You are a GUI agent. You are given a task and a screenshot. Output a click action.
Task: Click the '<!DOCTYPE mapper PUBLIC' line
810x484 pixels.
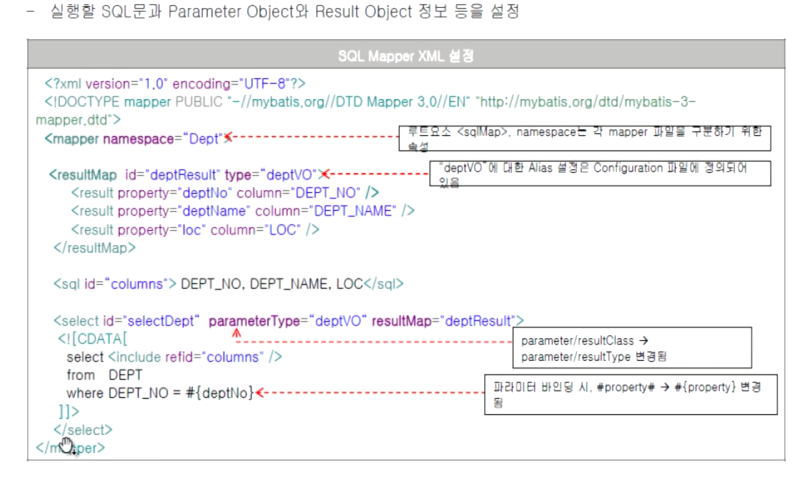tap(370, 102)
